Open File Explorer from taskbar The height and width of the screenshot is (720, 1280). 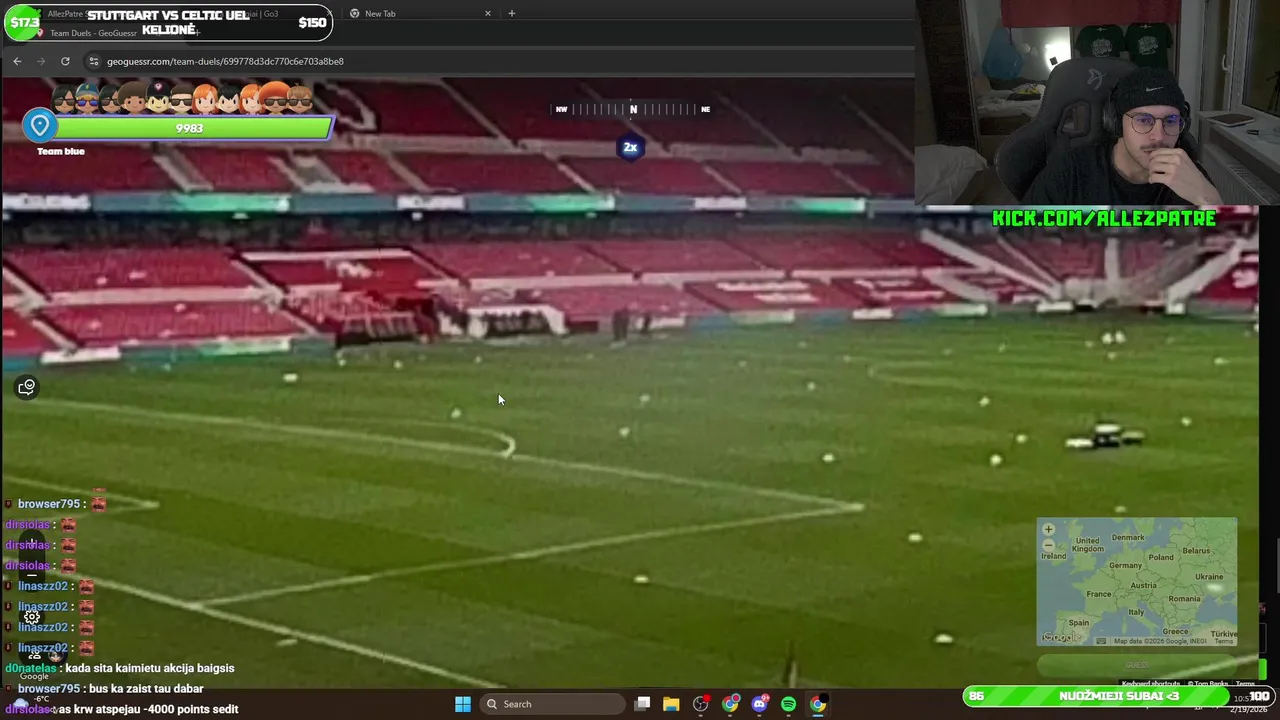pyautogui.click(x=671, y=704)
